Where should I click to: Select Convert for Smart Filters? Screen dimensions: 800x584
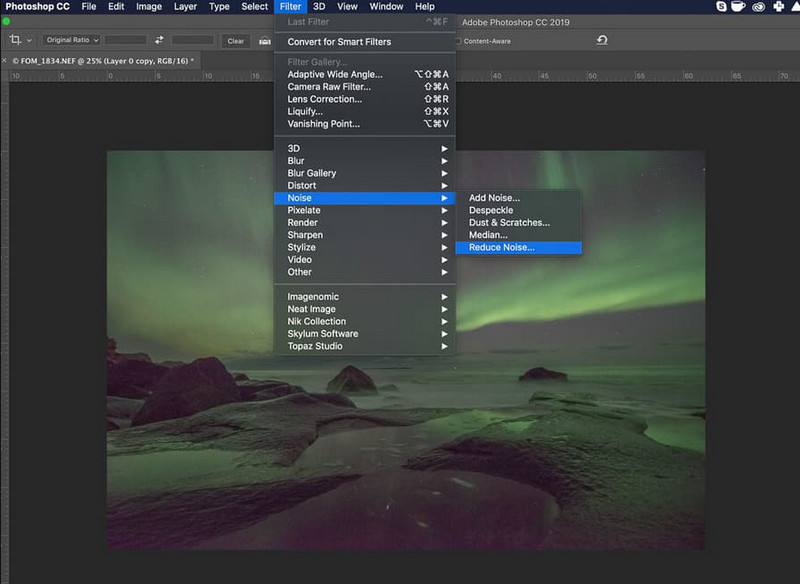tap(339, 42)
